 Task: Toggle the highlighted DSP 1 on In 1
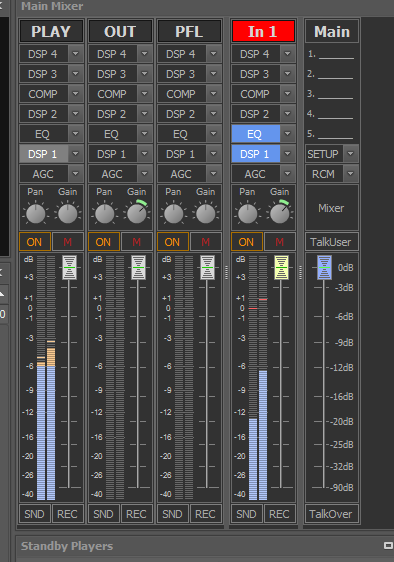click(x=255, y=154)
